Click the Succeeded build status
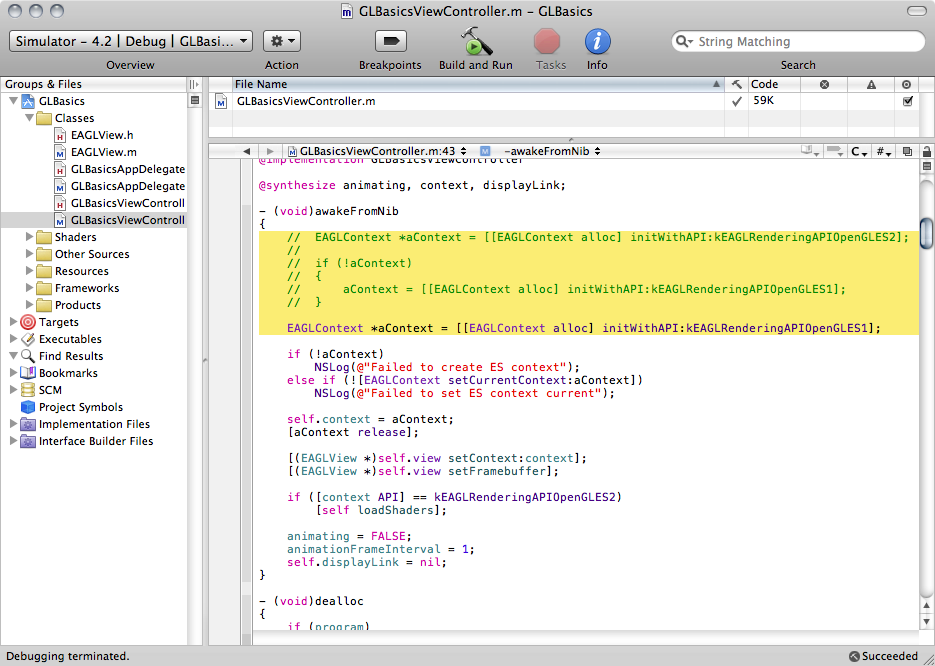 884,656
